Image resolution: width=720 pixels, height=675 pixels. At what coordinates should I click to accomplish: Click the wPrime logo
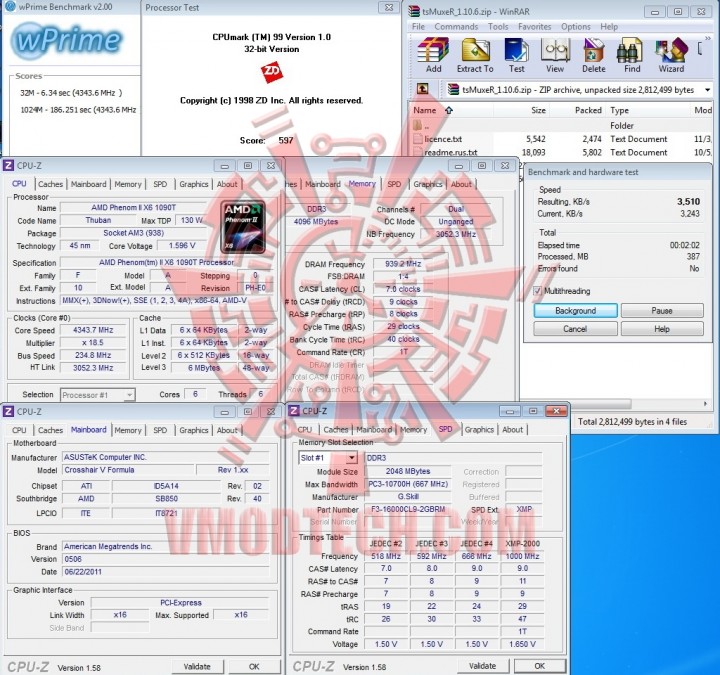(x=68, y=41)
